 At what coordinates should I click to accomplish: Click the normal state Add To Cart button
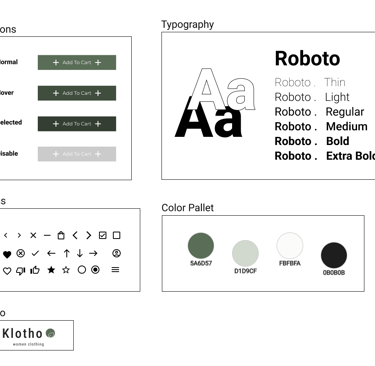tap(77, 62)
